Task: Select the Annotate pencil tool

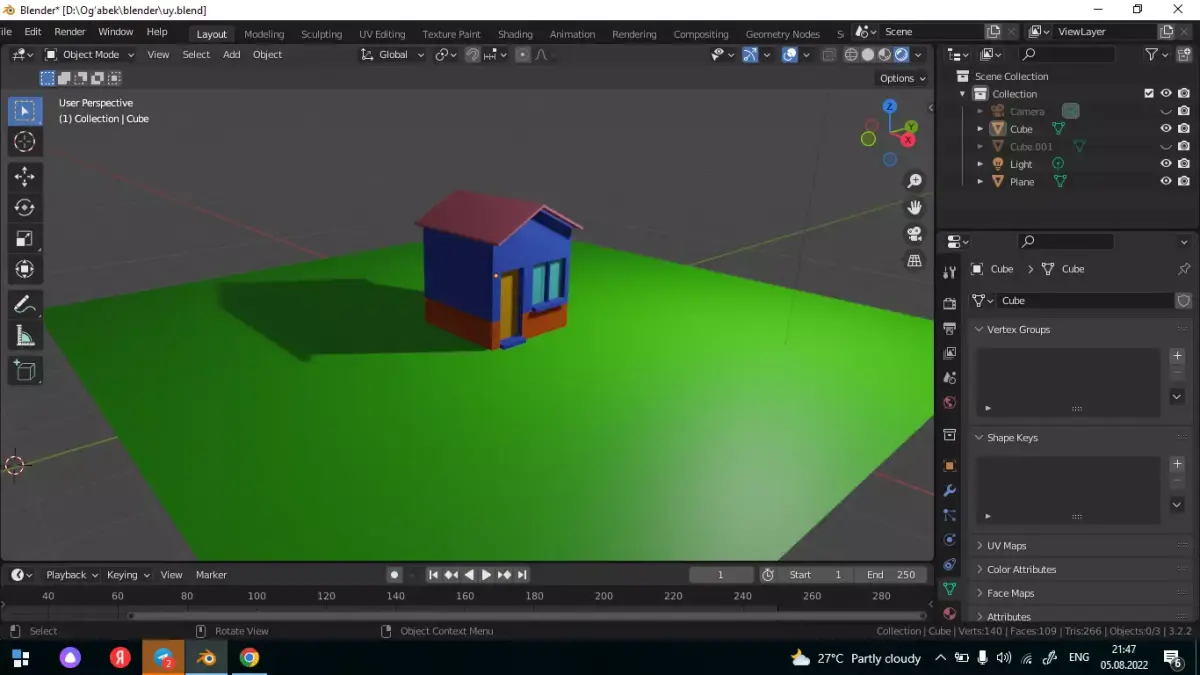Action: pos(25,304)
